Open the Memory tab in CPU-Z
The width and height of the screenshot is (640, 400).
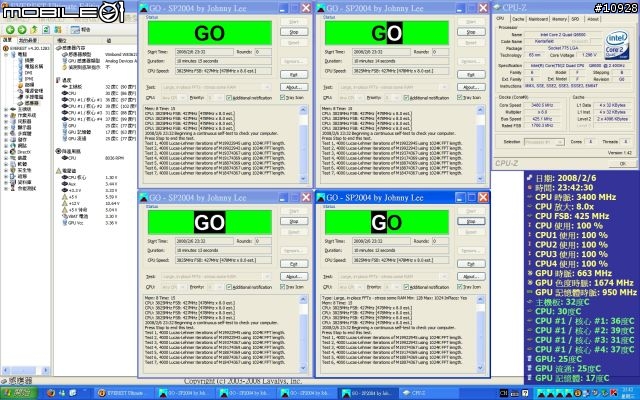(x=559, y=19)
